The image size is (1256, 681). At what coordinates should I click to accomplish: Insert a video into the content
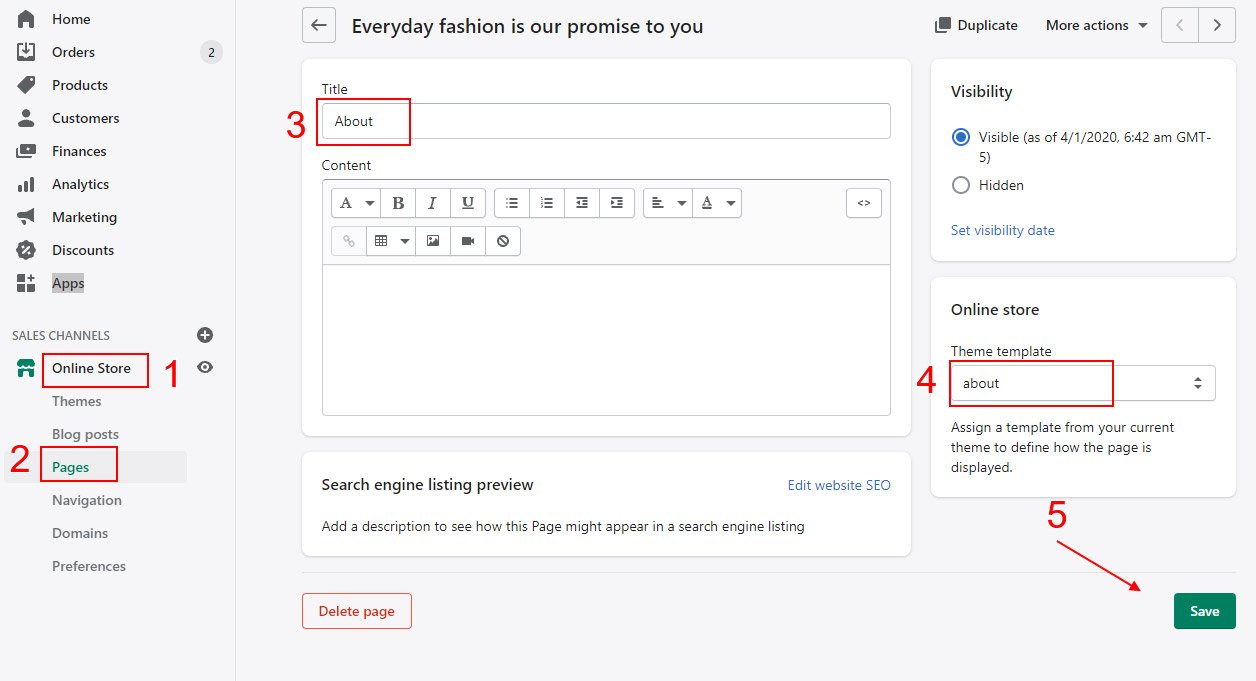467,241
